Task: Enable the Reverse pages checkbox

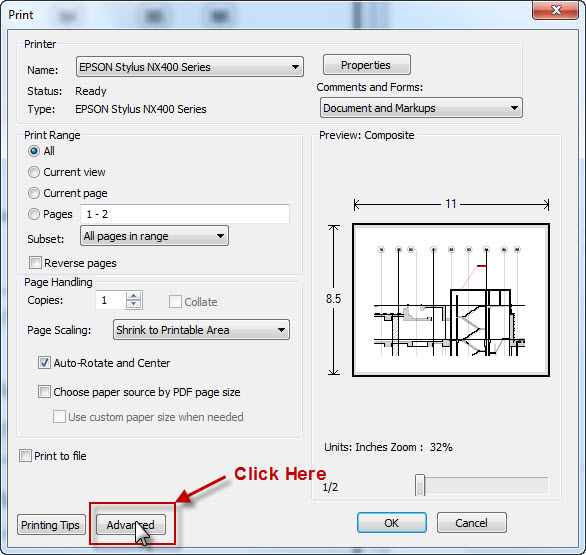Action: (36, 262)
